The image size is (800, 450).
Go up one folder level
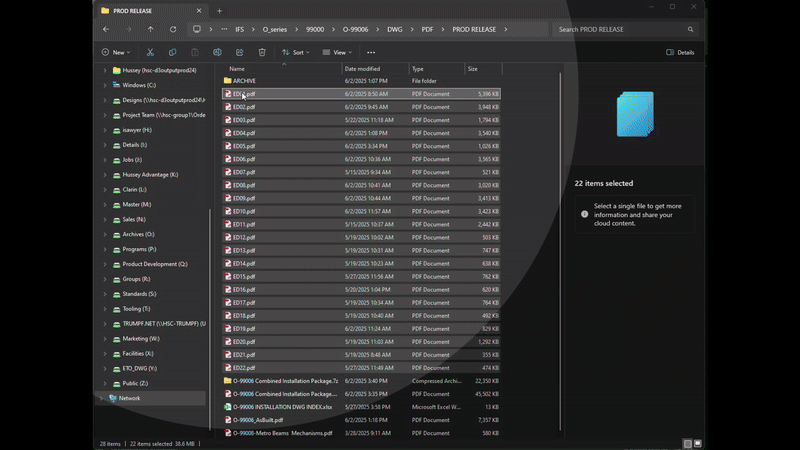coord(151,29)
